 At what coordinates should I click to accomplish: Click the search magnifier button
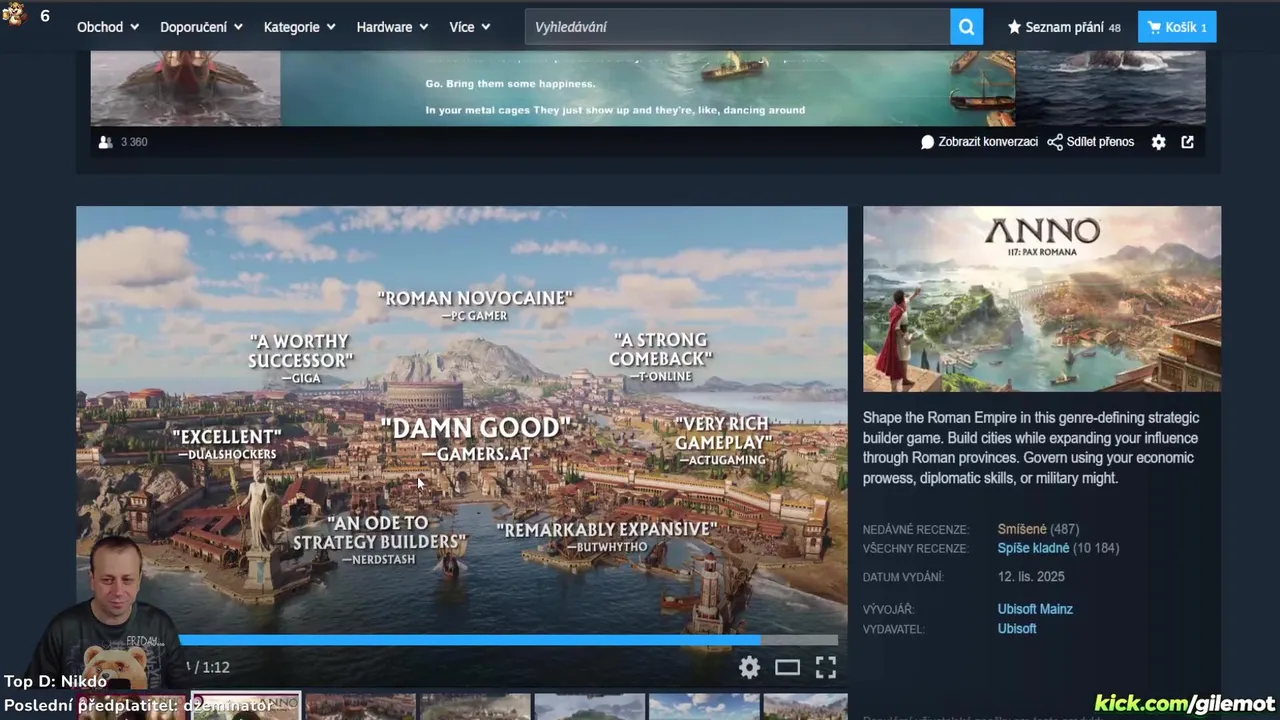coord(966,27)
